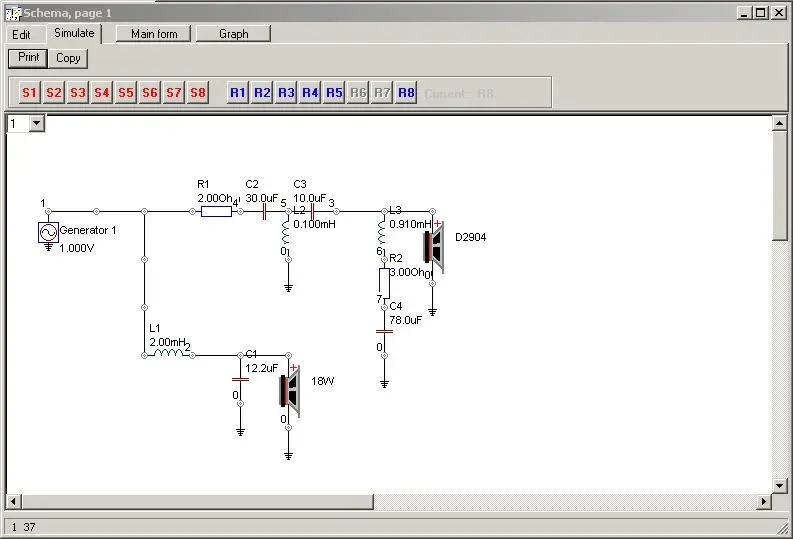Click the R2 resistor symbol
Screen dimensions: 793x539
tap(384, 283)
